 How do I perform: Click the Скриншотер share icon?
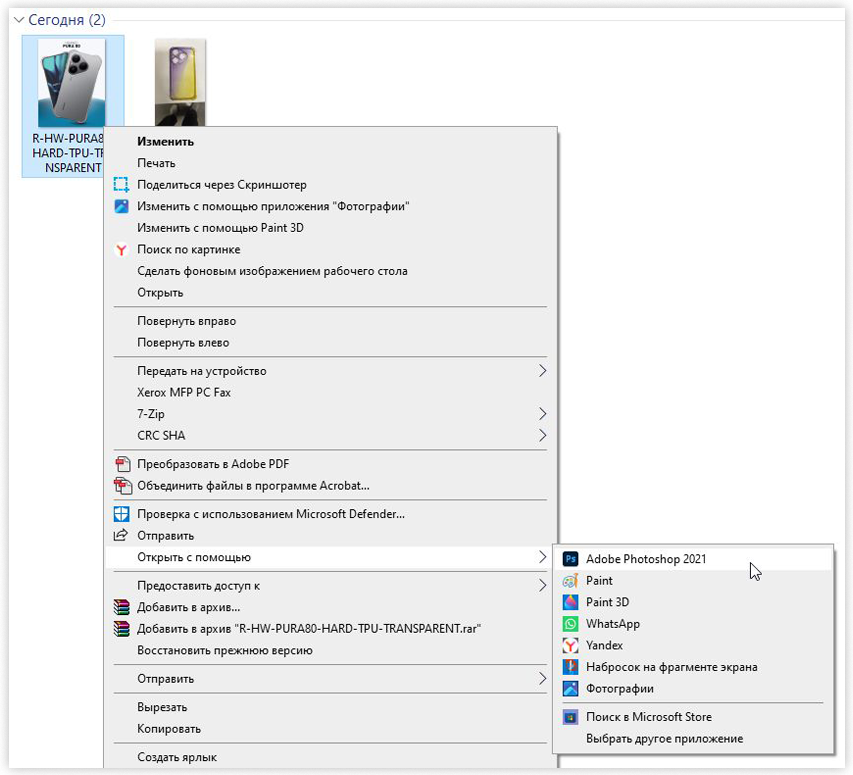pyautogui.click(x=121, y=185)
